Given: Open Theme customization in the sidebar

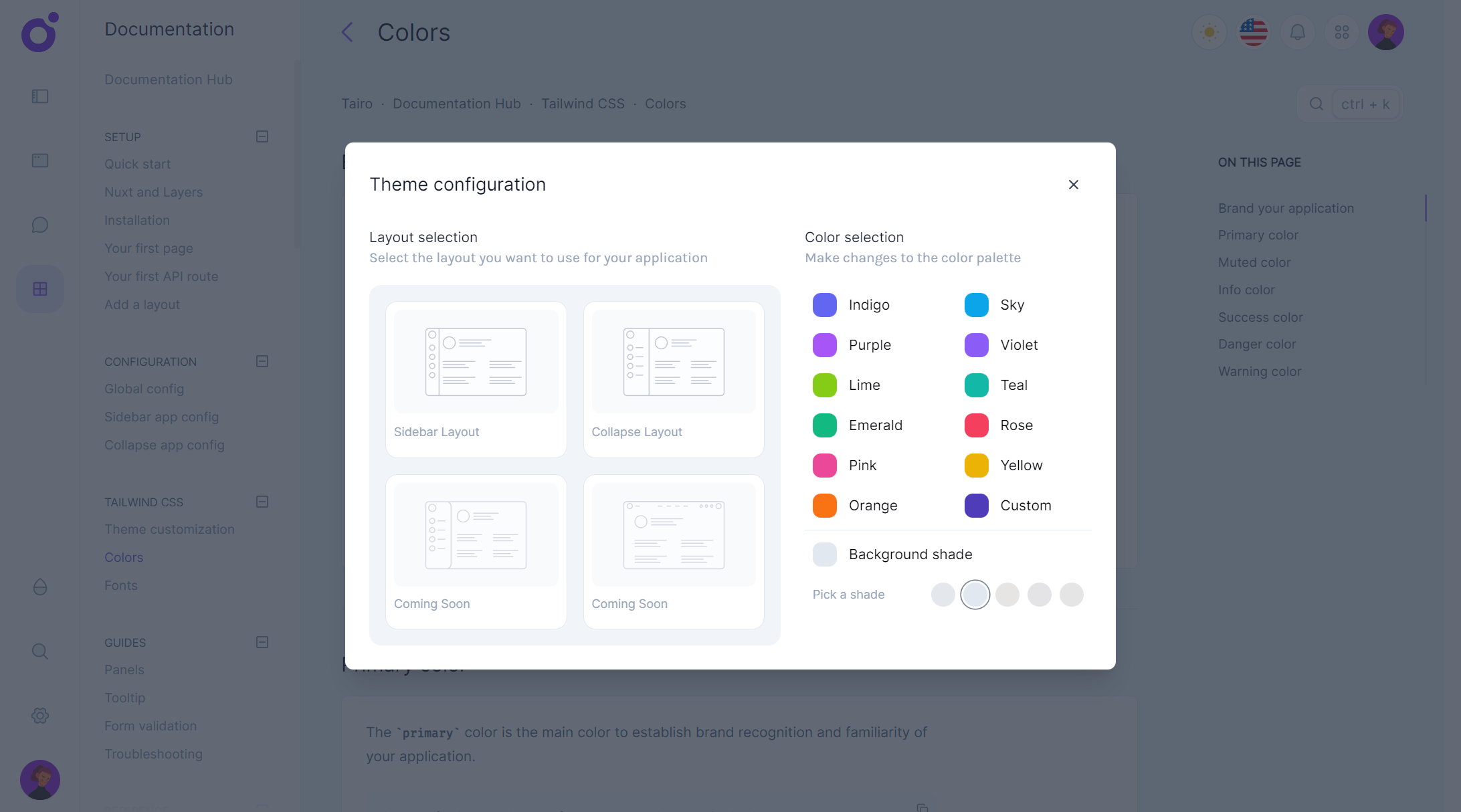Looking at the screenshot, I should 169,529.
